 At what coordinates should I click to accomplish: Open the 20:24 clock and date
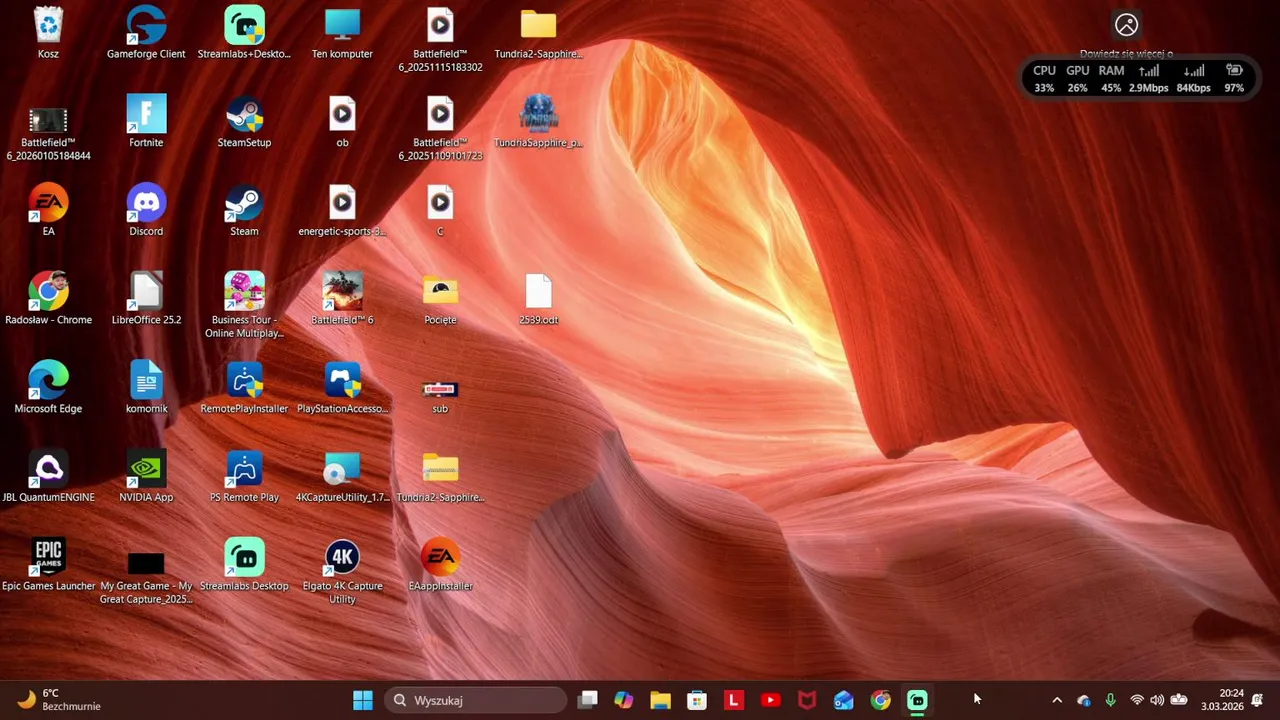click(x=1222, y=700)
